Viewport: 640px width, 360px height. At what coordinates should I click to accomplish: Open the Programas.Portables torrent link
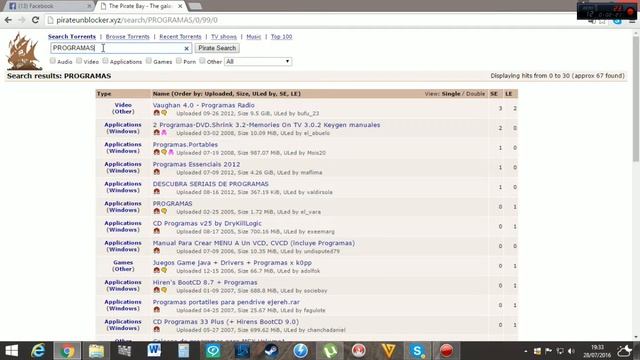click(x=185, y=144)
